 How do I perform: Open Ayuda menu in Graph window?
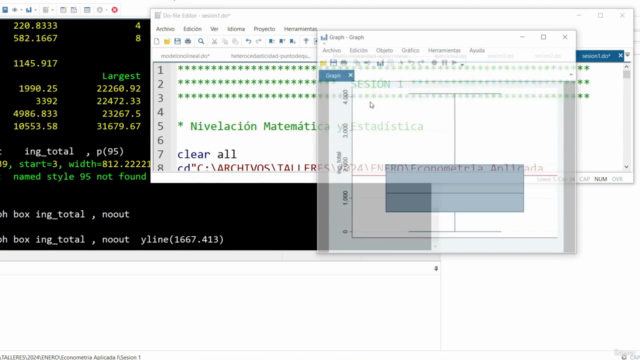(x=477, y=51)
